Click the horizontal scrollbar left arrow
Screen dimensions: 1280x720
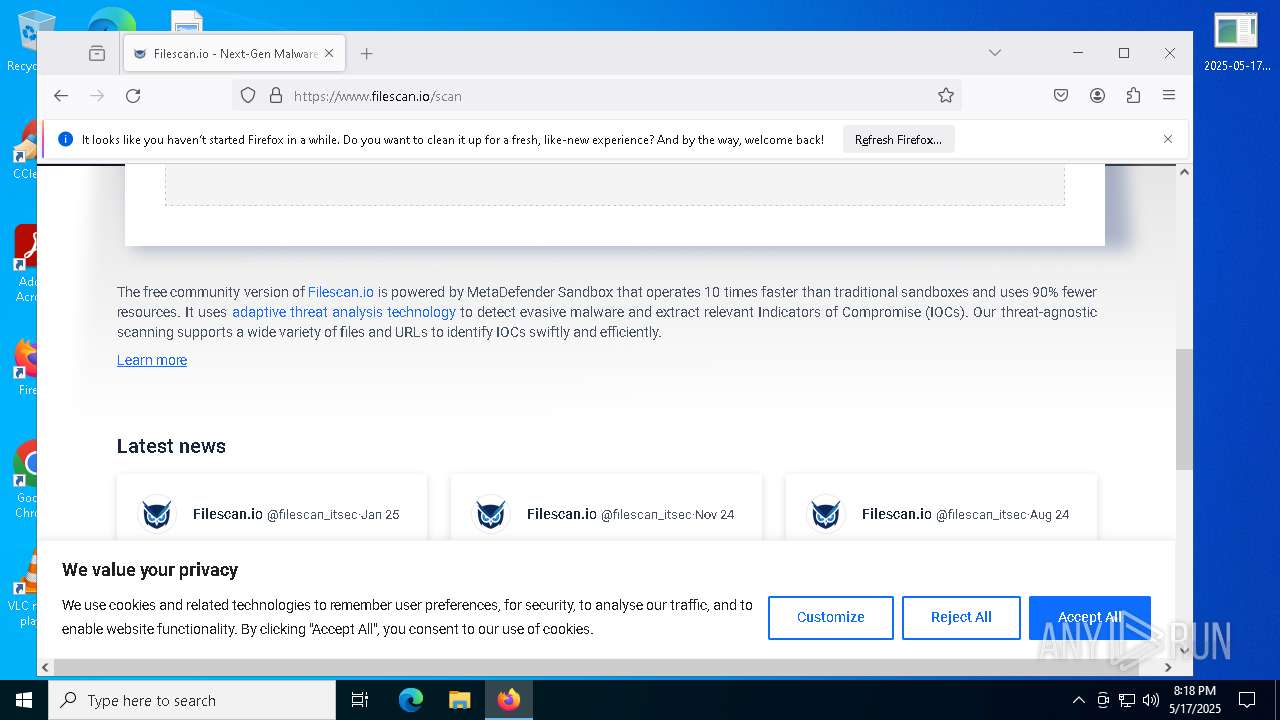(45, 667)
